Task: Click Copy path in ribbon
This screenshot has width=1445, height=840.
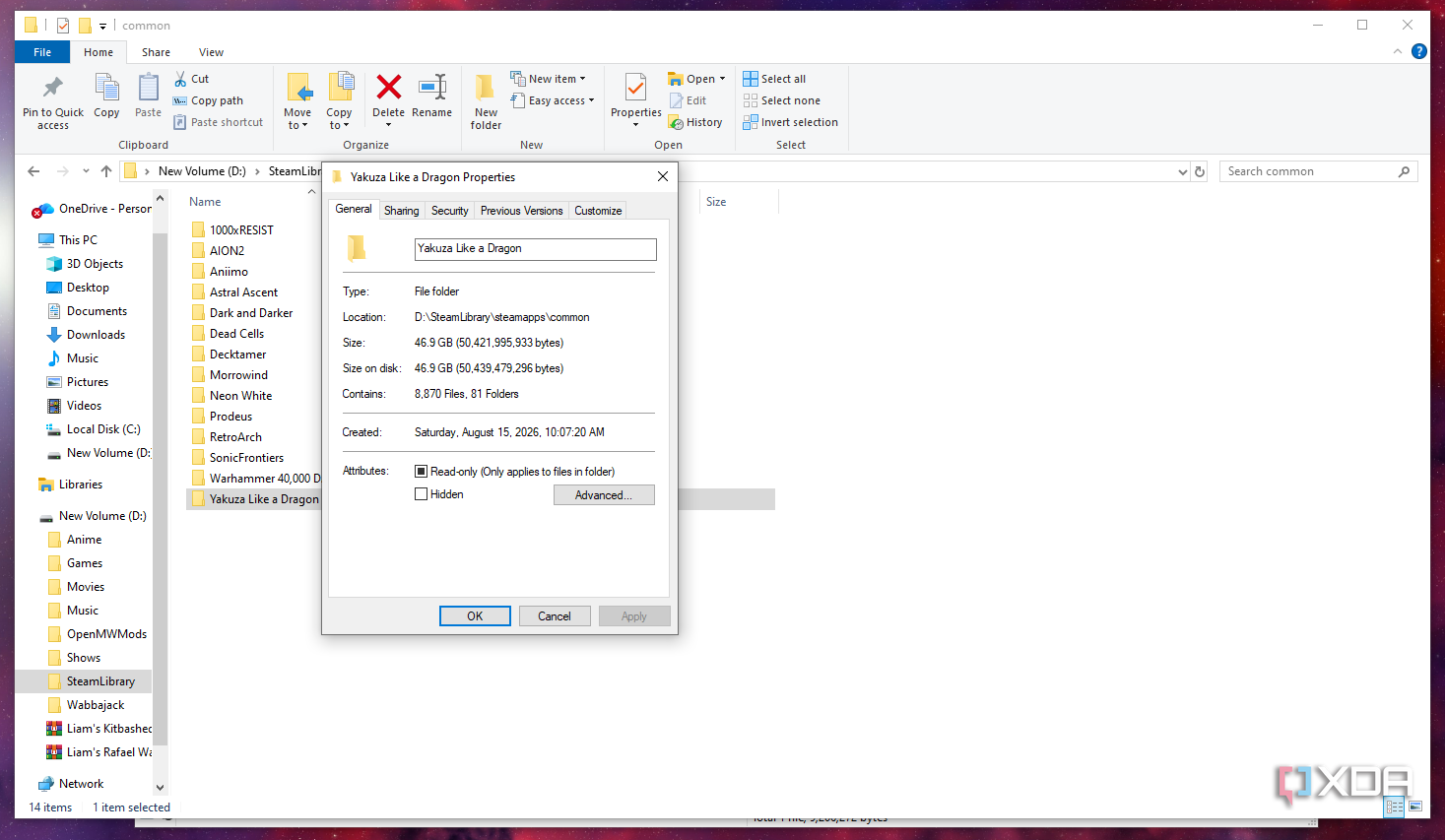Action: 209,100
